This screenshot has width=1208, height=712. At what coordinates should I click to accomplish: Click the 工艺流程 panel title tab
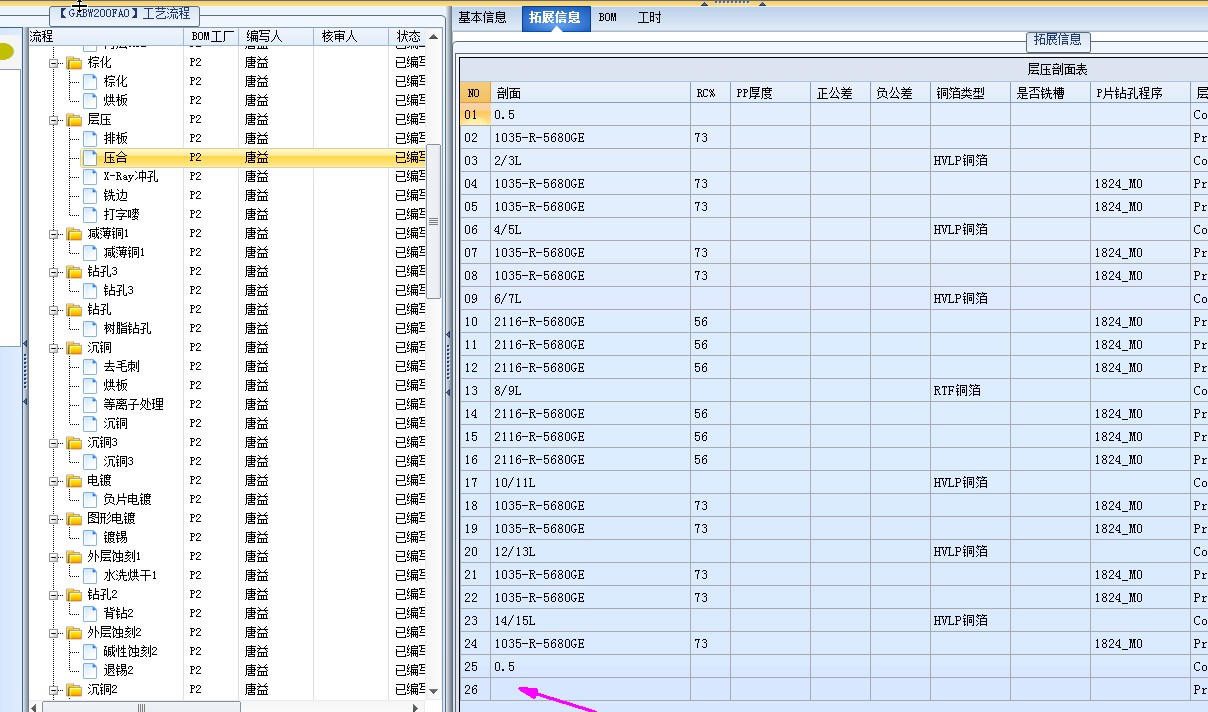pos(125,15)
